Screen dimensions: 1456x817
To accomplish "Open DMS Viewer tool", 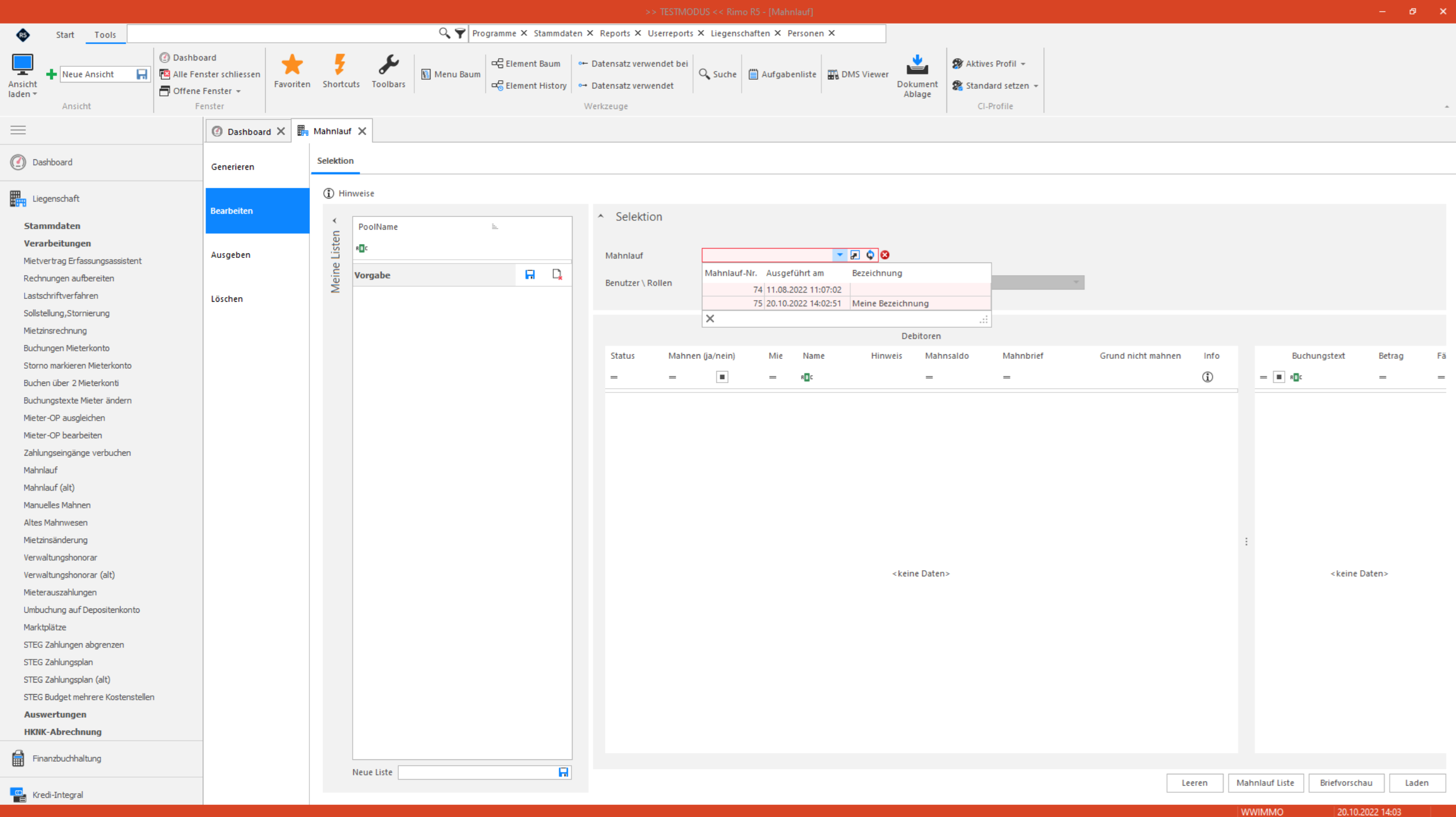I will [x=858, y=74].
